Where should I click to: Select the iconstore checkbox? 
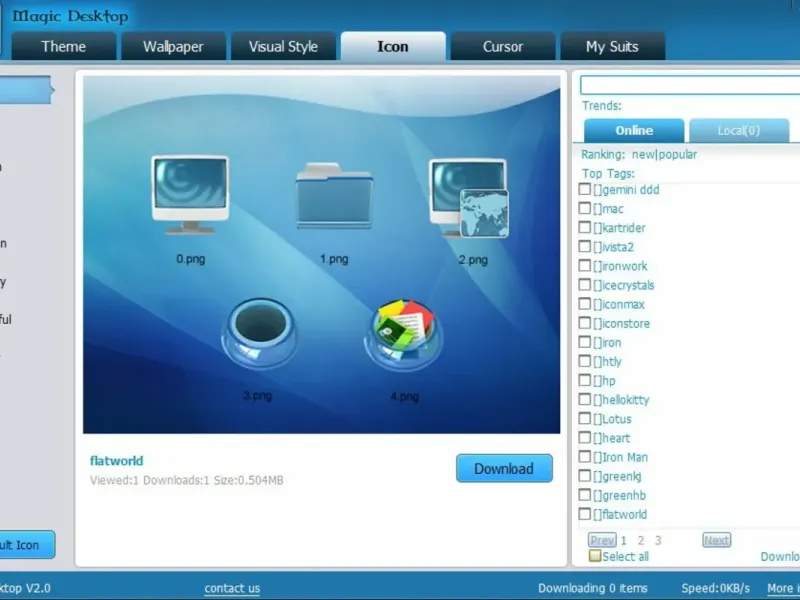585,323
